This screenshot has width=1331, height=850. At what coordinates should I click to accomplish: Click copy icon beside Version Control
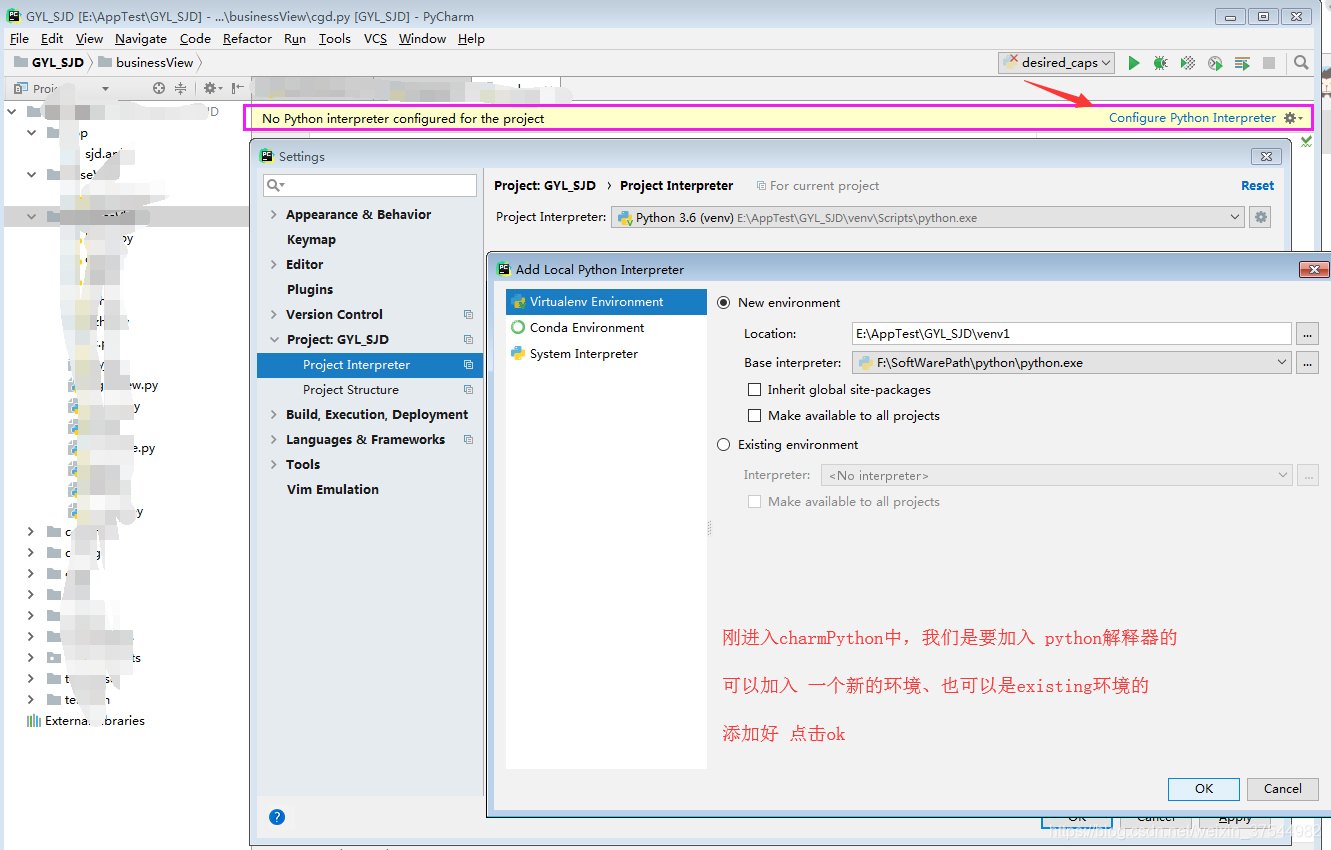(x=468, y=315)
